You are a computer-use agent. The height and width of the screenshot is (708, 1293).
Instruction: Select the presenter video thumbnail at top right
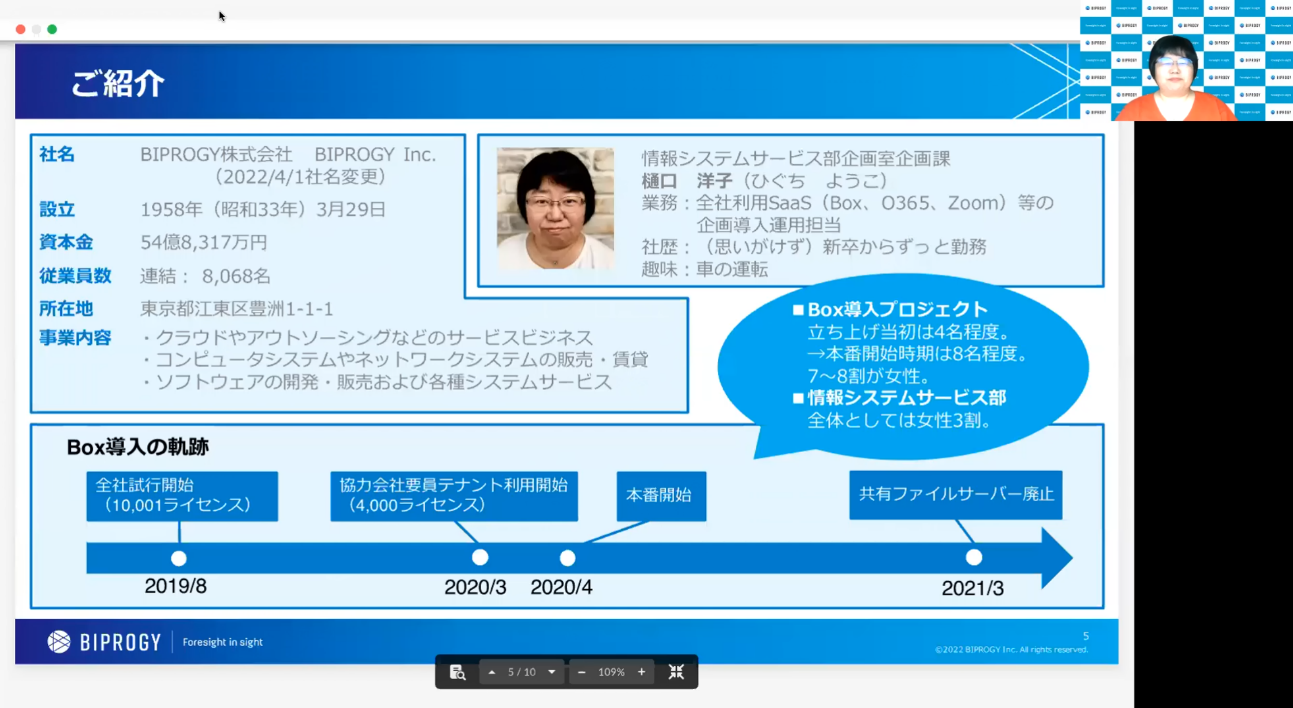point(1186,61)
